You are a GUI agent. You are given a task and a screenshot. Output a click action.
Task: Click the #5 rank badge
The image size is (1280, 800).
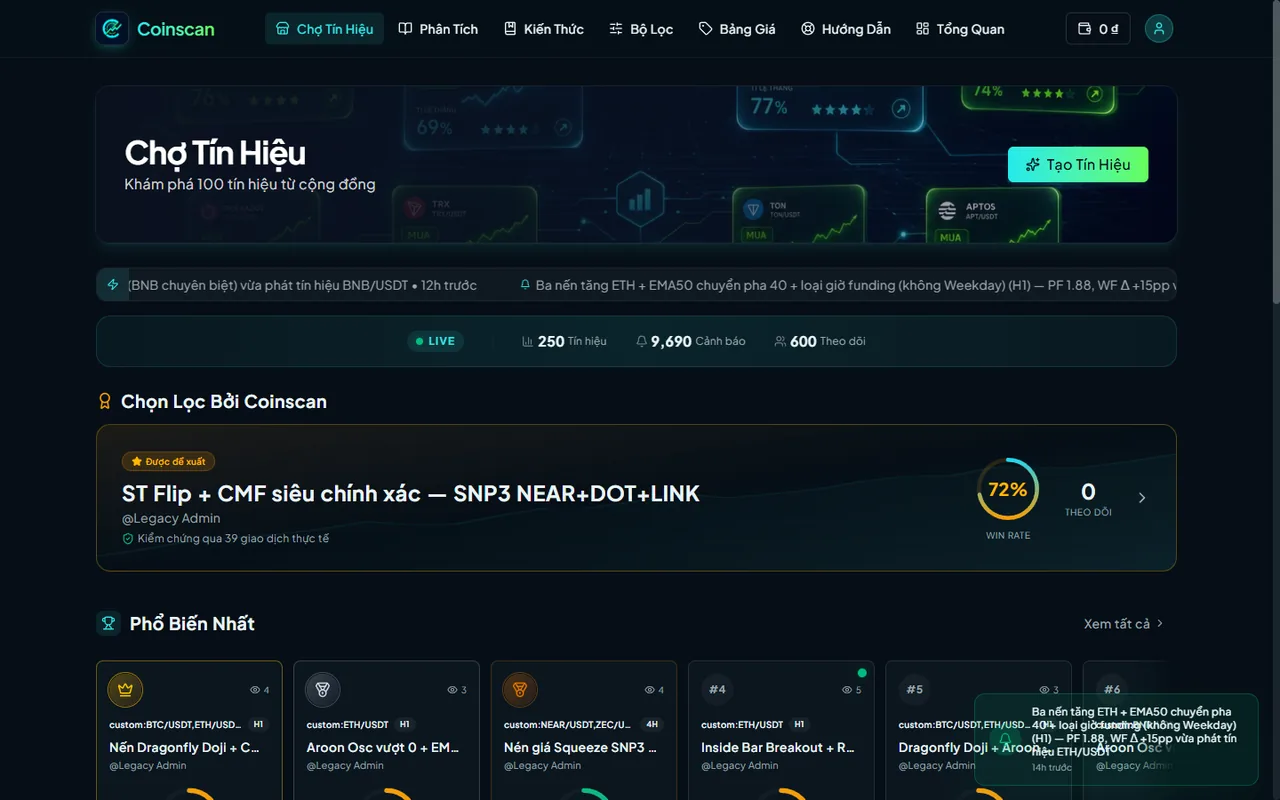(914, 689)
